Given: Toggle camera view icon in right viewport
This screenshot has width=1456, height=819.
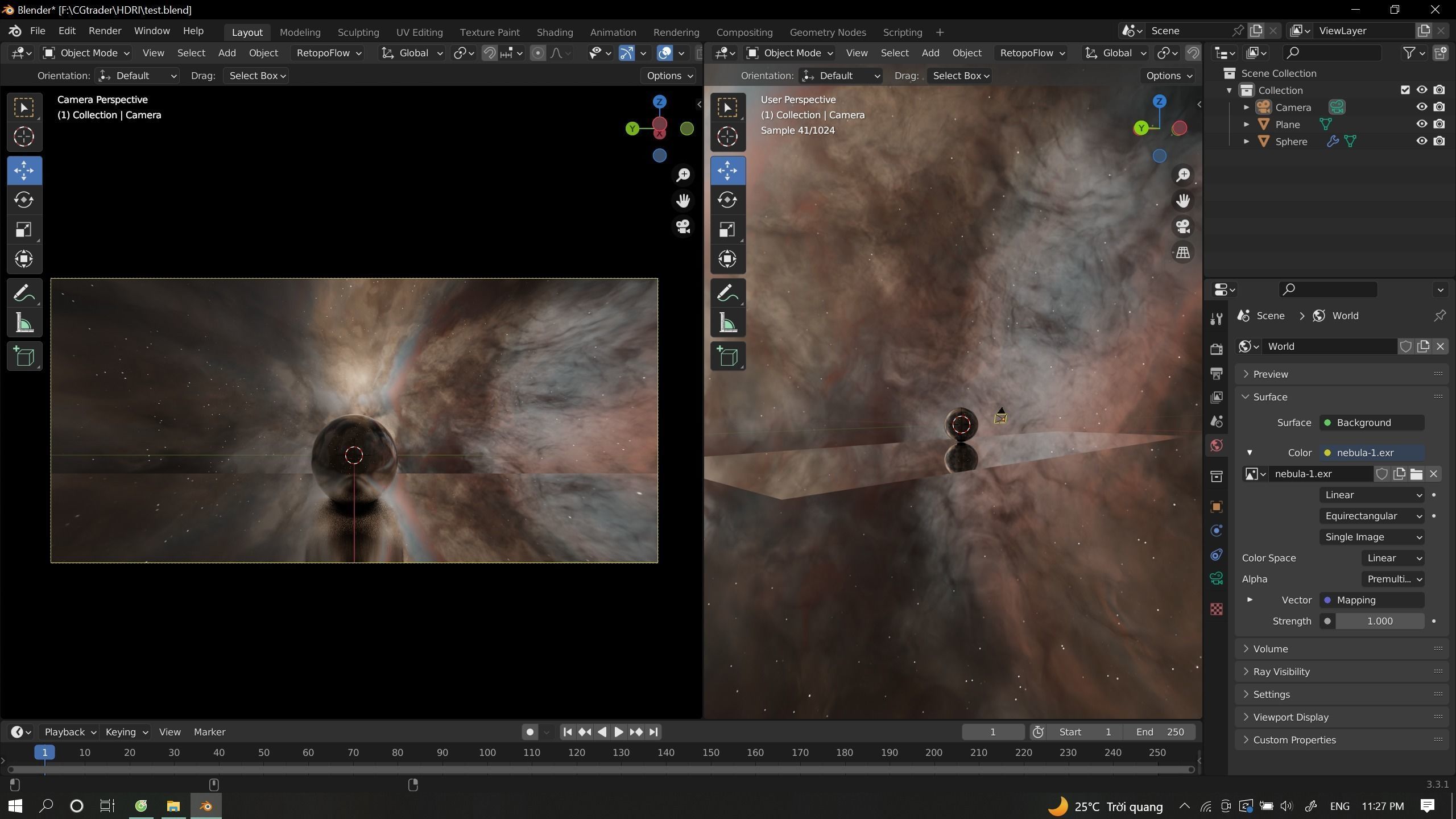Looking at the screenshot, I should click(1183, 226).
